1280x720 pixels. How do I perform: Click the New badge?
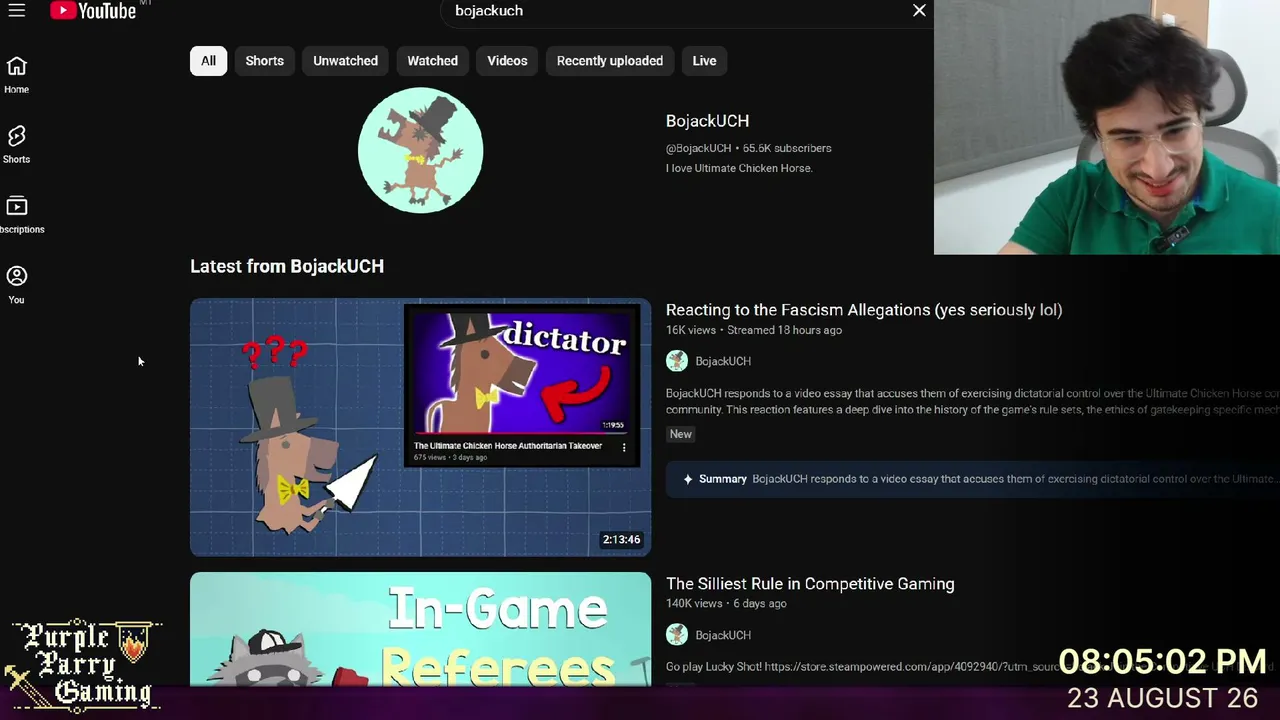pos(681,434)
